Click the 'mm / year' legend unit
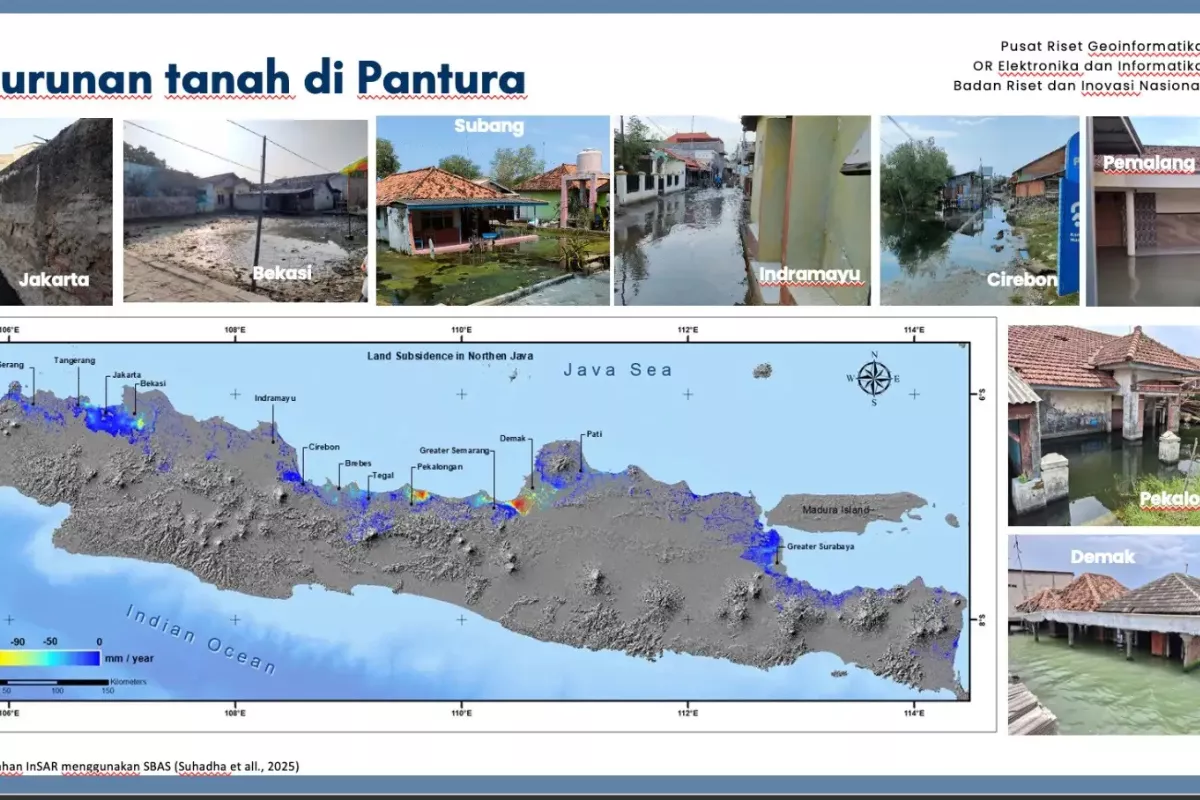This screenshot has width=1200, height=800. (x=131, y=658)
